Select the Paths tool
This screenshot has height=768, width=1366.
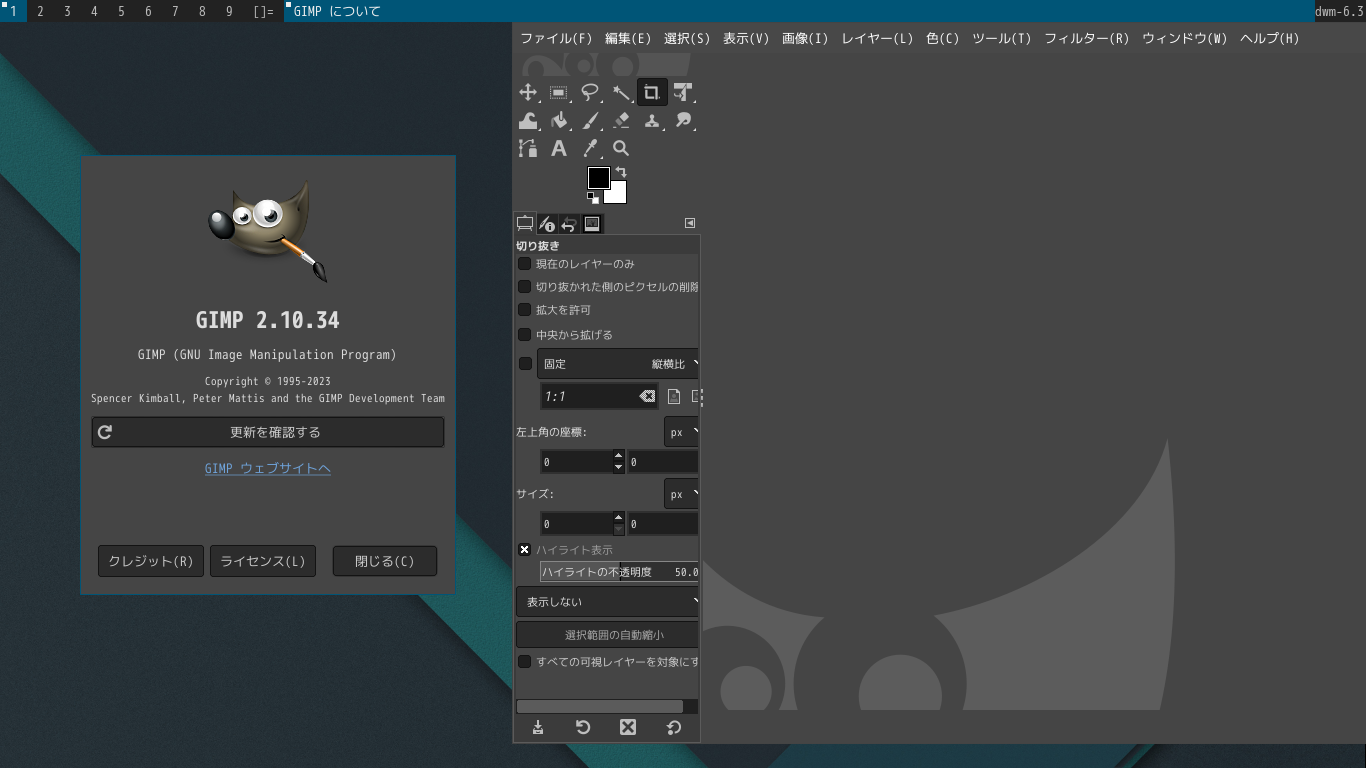click(528, 148)
